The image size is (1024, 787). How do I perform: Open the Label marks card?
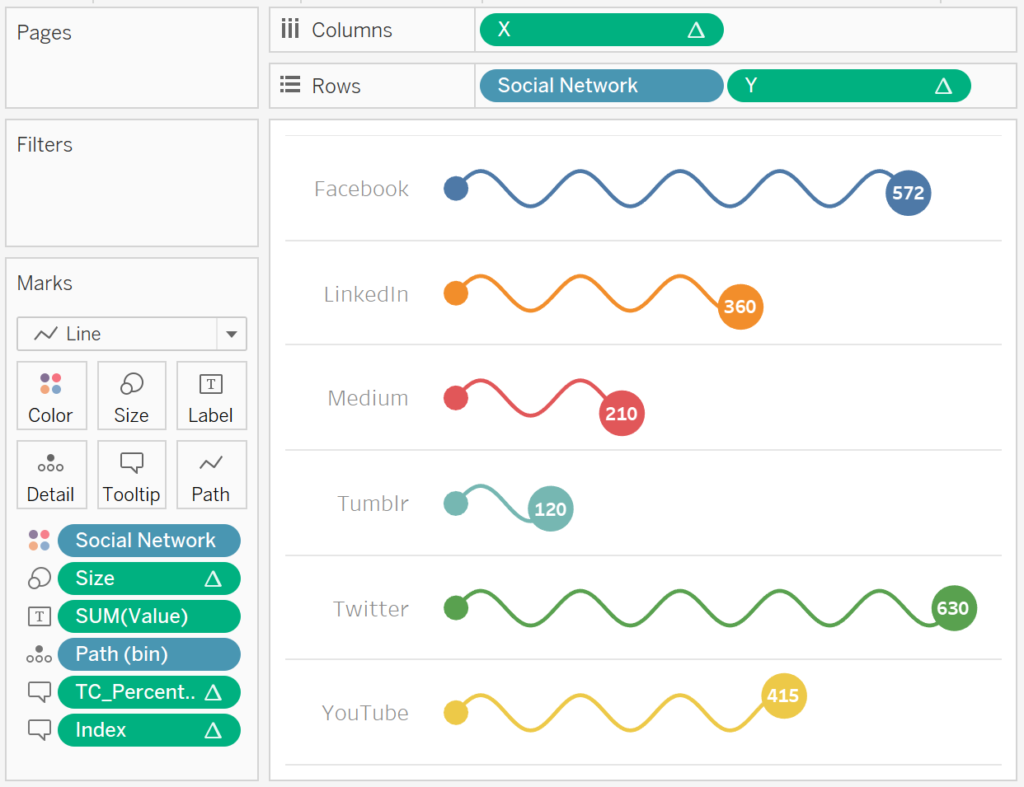211,396
